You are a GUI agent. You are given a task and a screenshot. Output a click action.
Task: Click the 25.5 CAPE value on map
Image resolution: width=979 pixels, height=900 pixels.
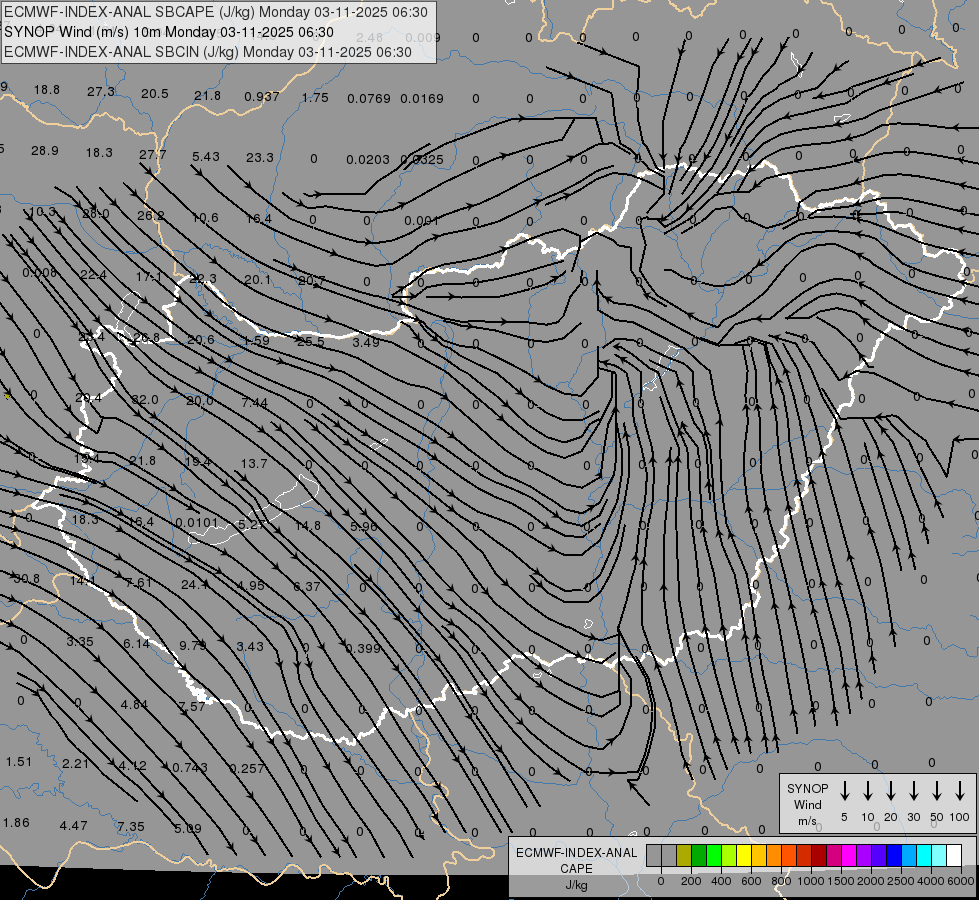311,342
